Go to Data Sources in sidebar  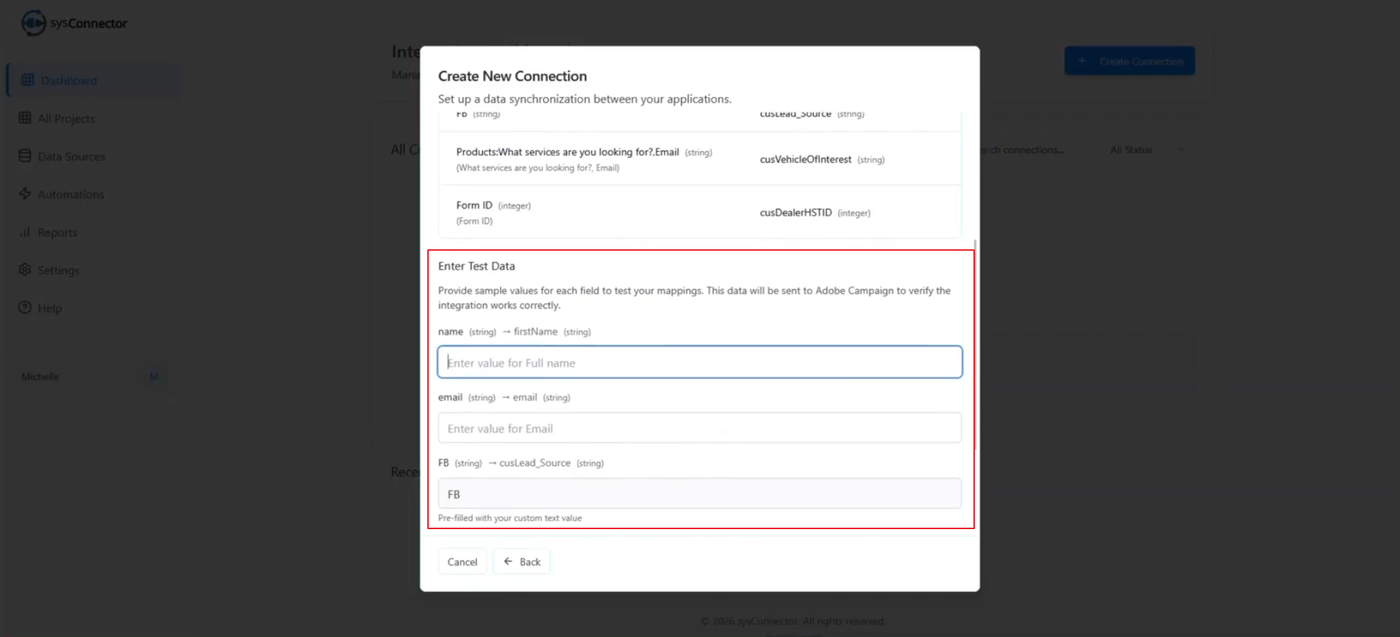pyautogui.click(x=70, y=156)
